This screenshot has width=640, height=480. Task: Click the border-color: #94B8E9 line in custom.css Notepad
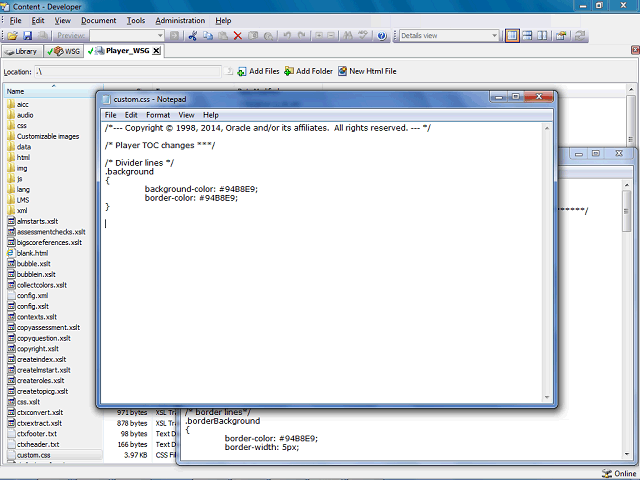[x=191, y=198]
